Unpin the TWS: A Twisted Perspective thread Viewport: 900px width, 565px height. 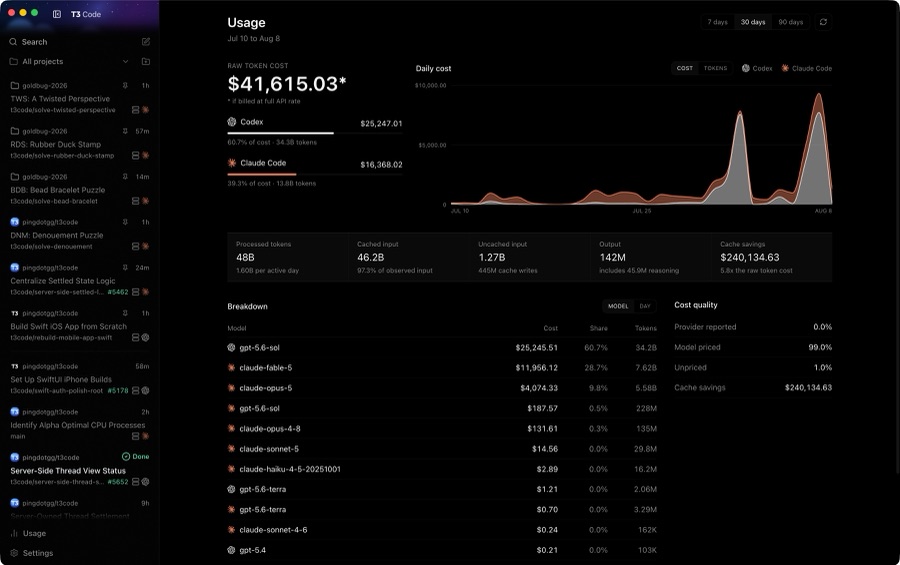[x=125, y=86]
